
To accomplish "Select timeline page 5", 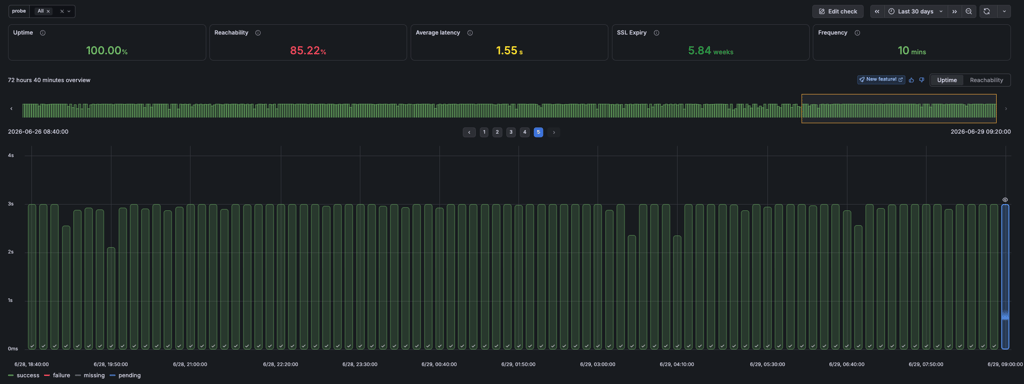I will pos(538,132).
